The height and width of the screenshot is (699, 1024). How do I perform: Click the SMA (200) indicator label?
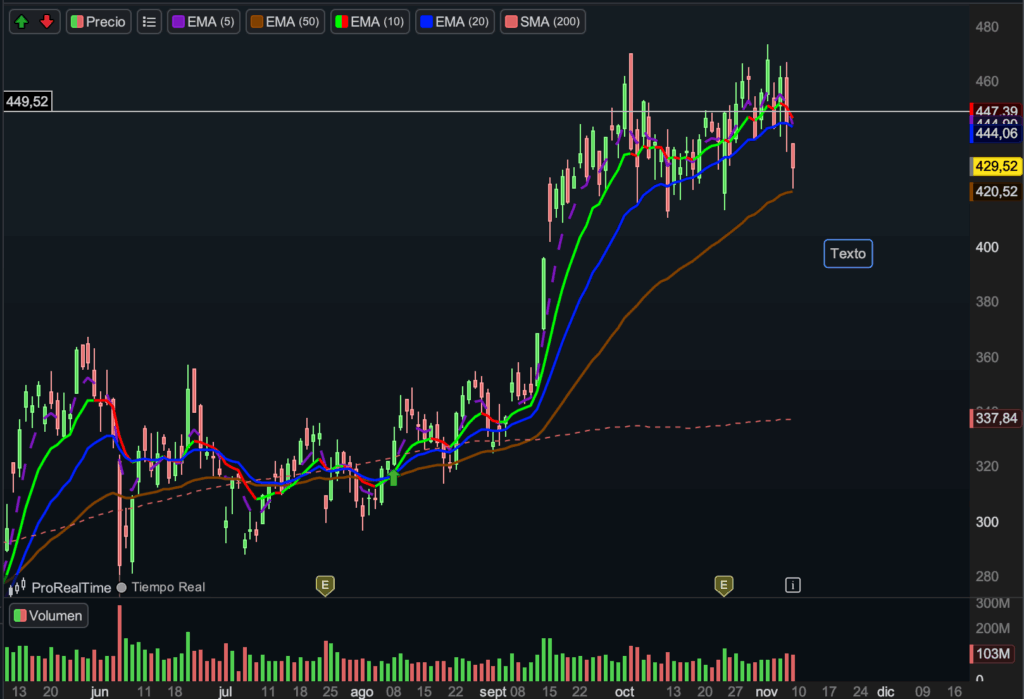coord(542,21)
